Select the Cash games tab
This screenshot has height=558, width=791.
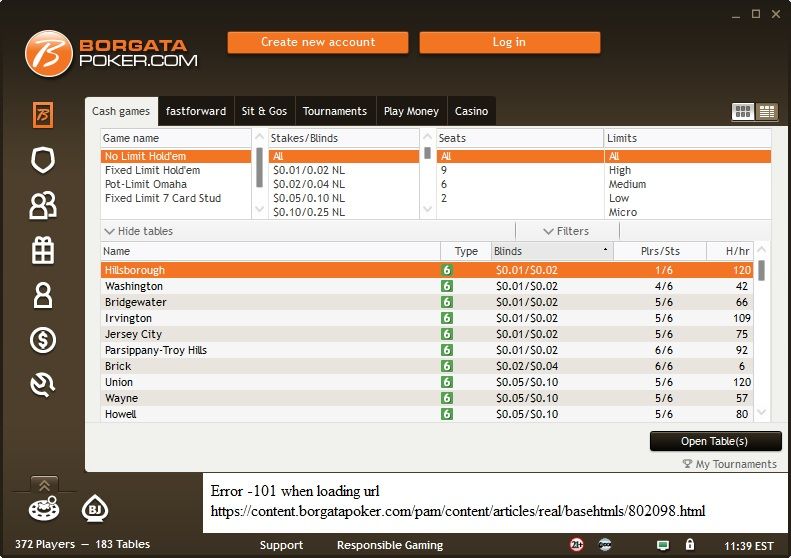pyautogui.click(x=121, y=111)
